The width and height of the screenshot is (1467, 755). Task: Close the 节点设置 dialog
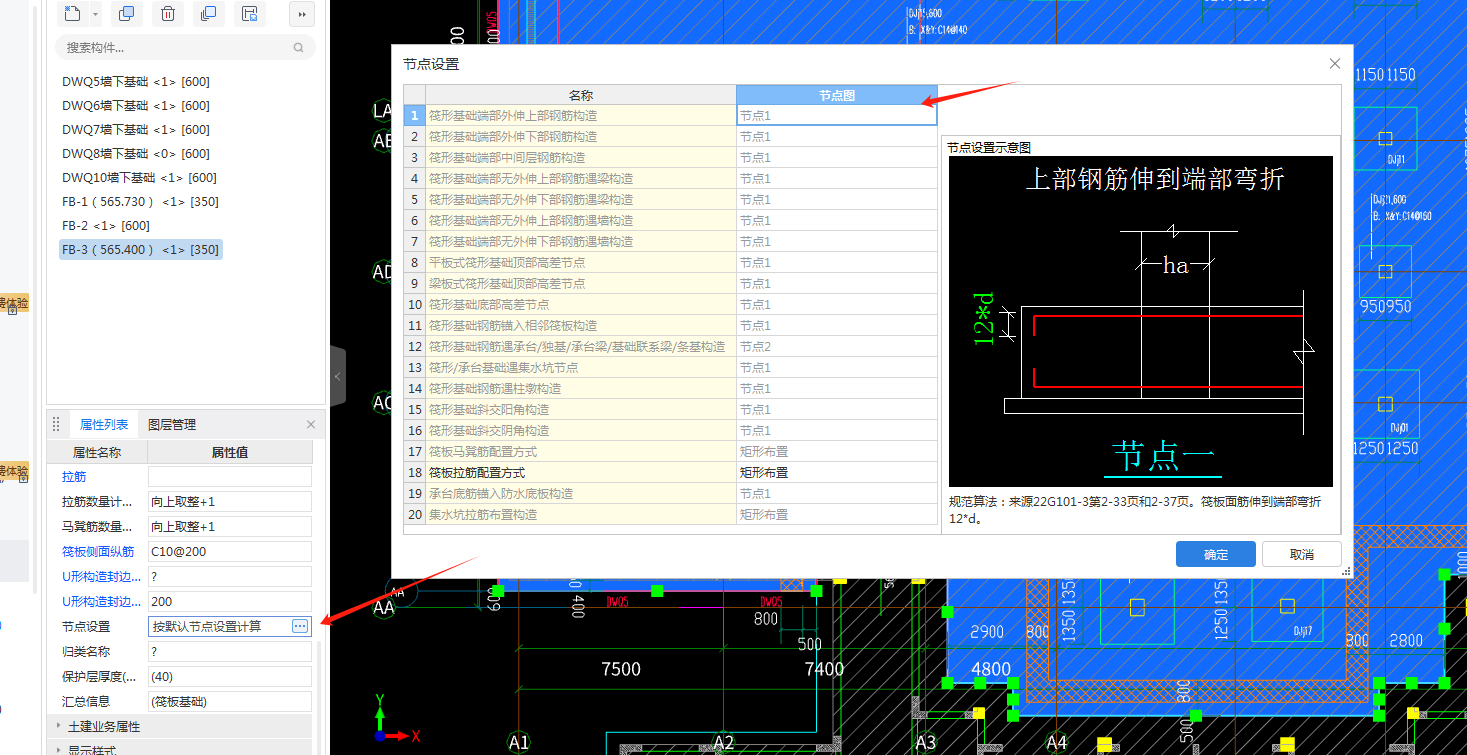pyautogui.click(x=1334, y=64)
